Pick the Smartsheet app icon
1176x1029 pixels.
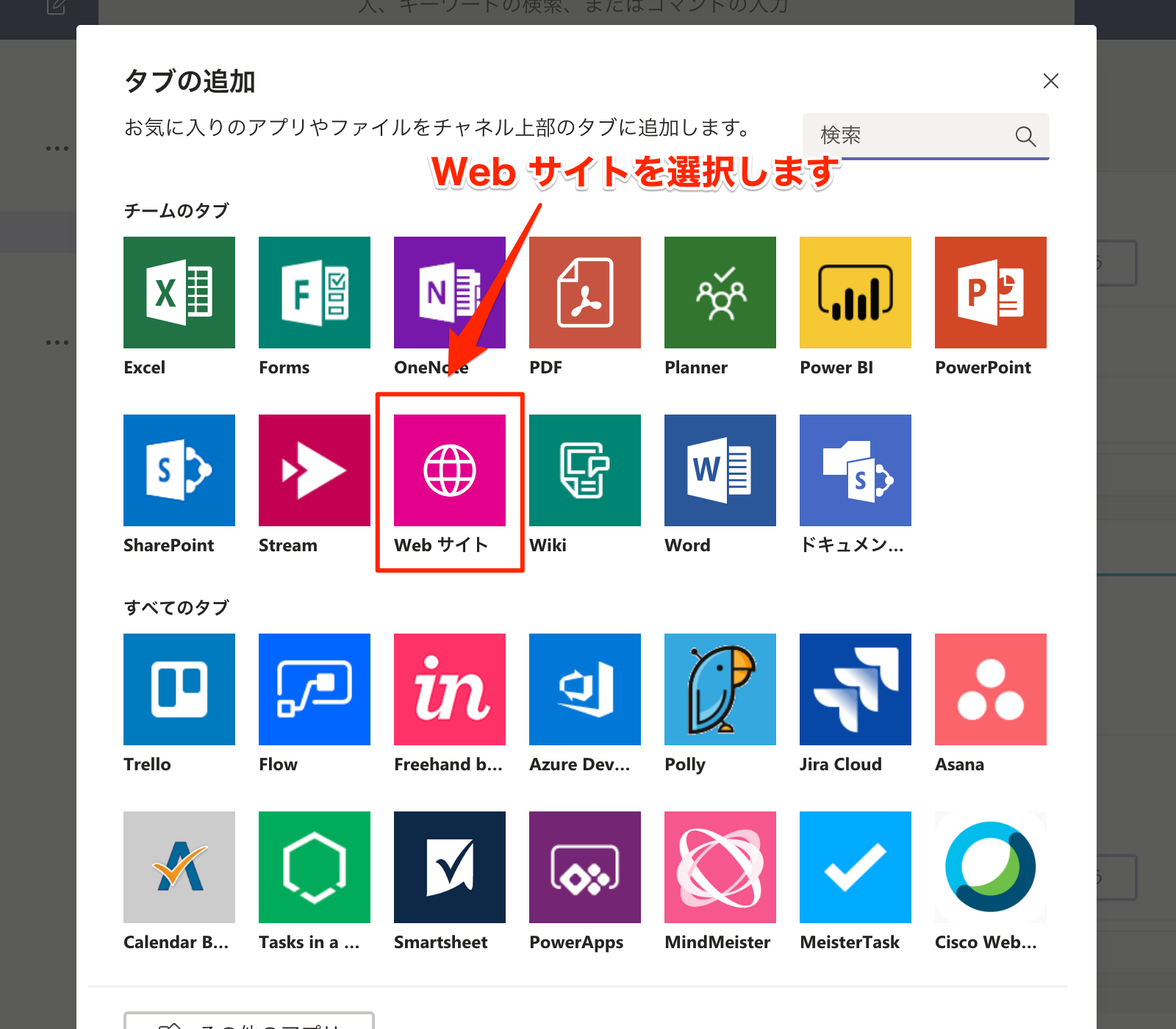click(450, 867)
